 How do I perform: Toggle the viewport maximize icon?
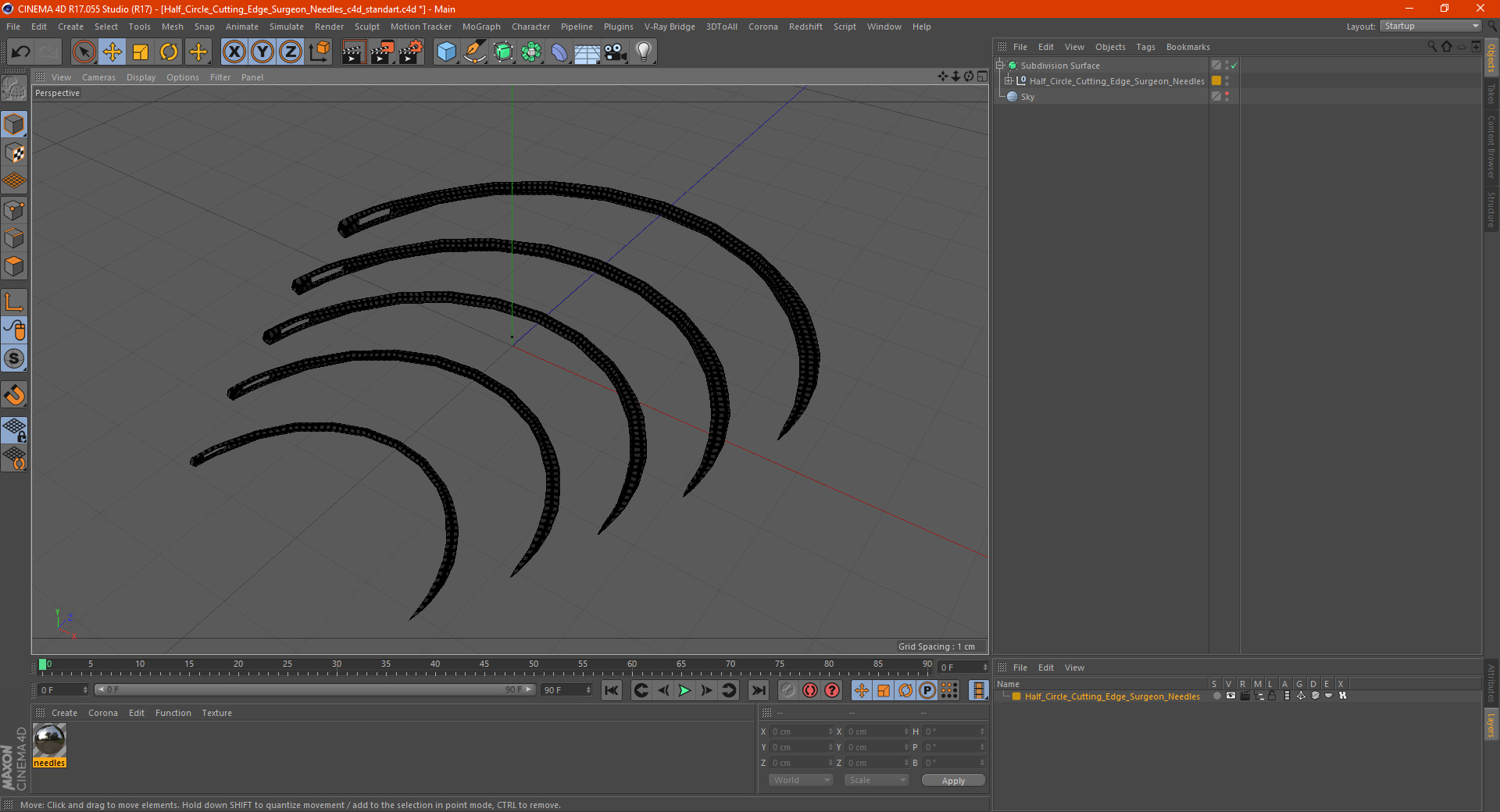(x=982, y=77)
